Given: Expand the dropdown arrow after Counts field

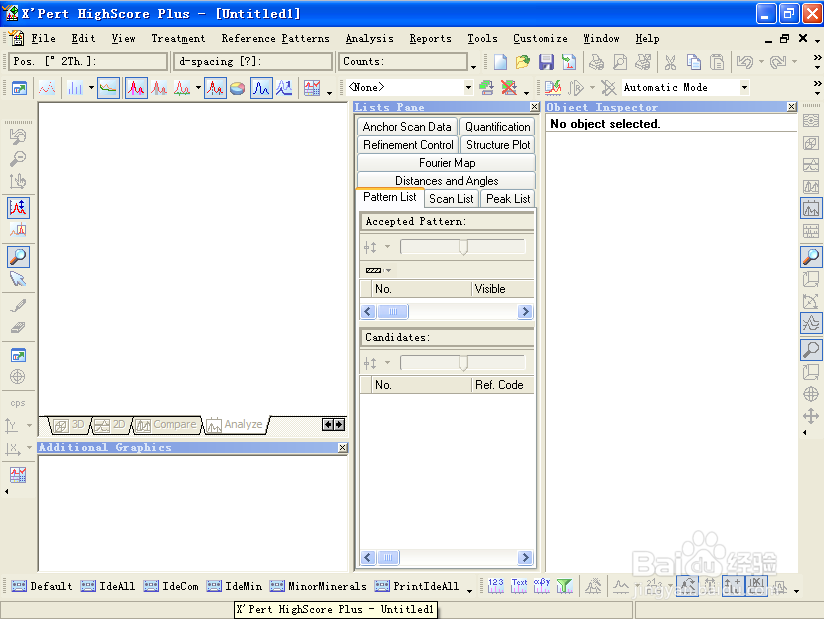Looking at the screenshot, I should point(473,67).
